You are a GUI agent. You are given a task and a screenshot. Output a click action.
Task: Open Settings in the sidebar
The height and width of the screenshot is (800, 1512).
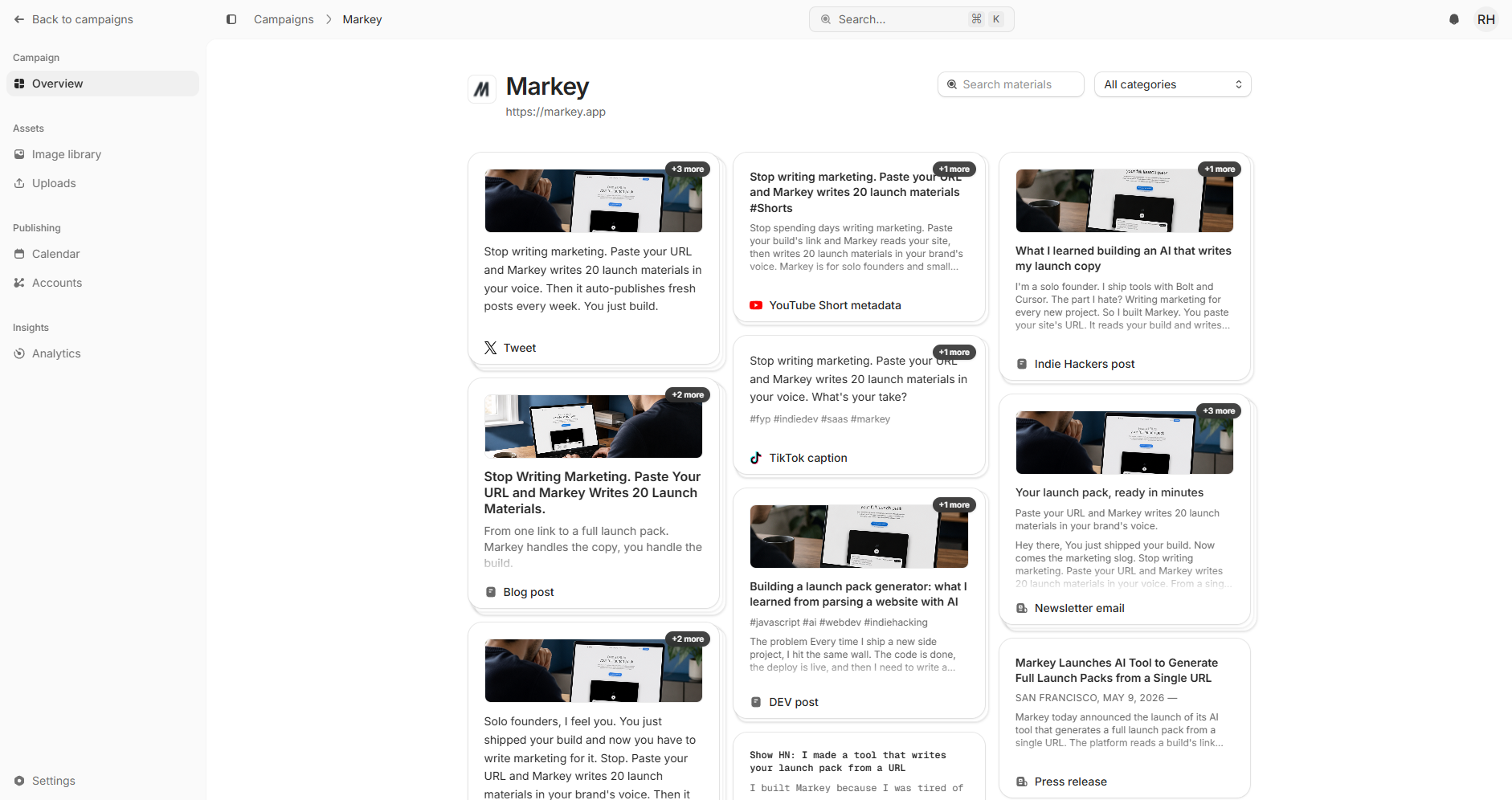click(x=103, y=781)
